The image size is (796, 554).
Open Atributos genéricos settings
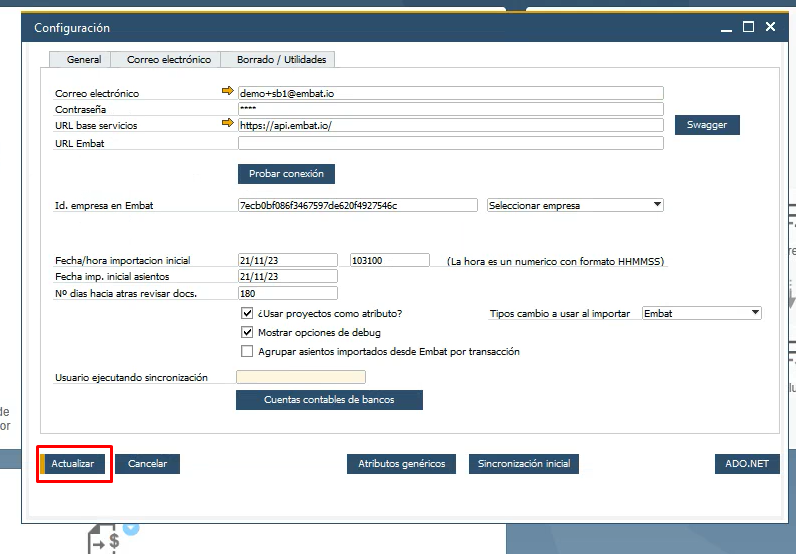coord(401,464)
